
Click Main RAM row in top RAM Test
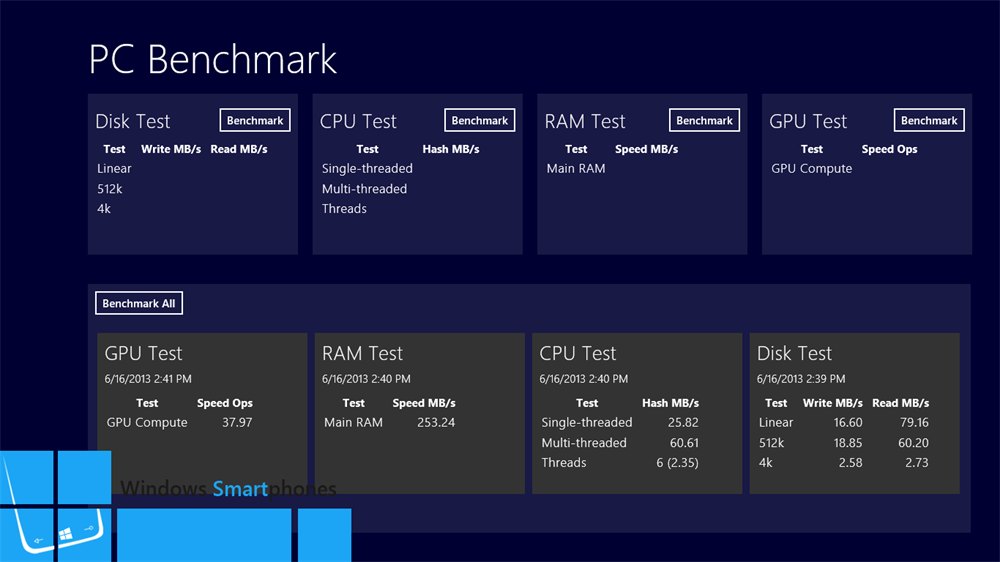(642, 168)
